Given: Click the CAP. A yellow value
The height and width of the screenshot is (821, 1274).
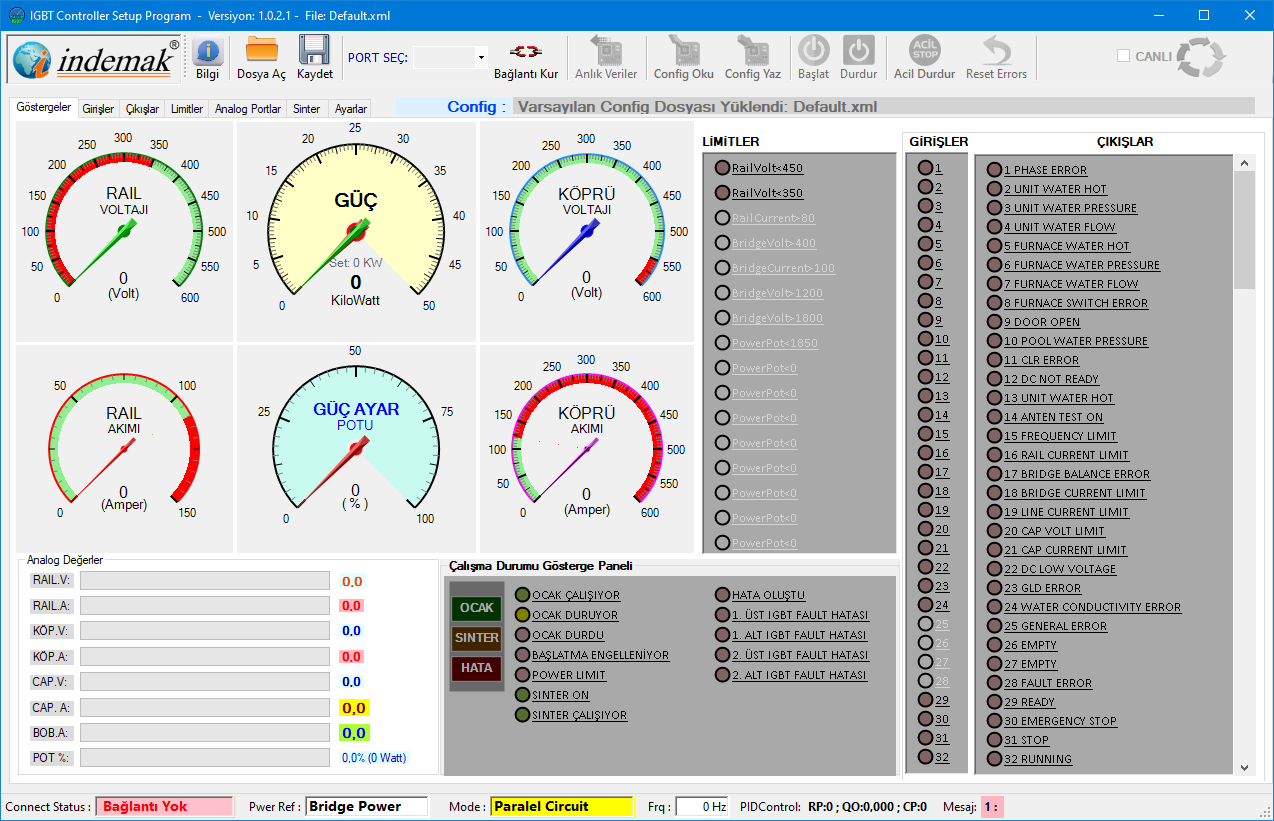Looking at the screenshot, I should (354, 708).
